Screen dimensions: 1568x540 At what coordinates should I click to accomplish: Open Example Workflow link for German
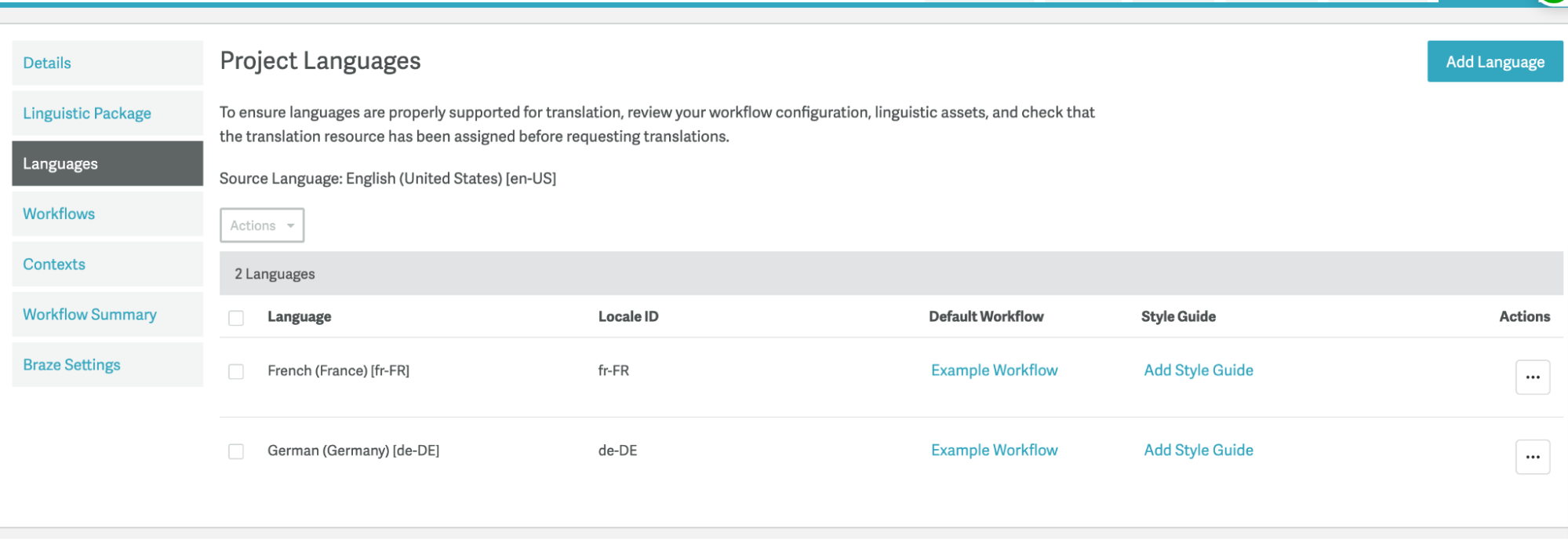coord(994,451)
